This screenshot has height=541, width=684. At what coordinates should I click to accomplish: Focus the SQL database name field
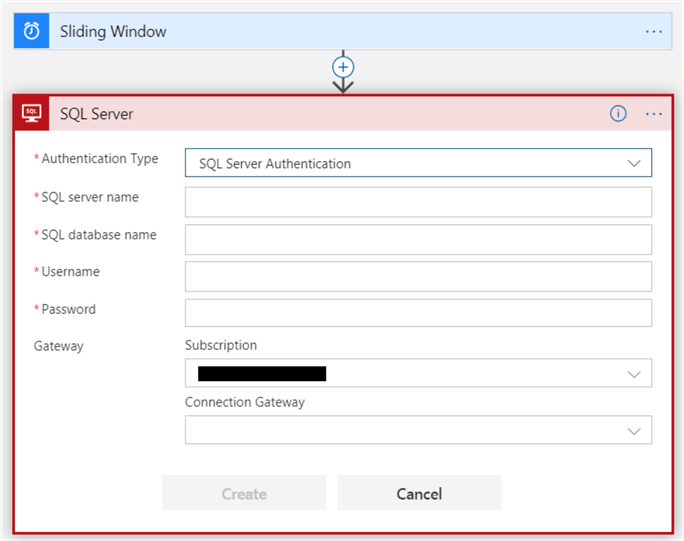418,240
